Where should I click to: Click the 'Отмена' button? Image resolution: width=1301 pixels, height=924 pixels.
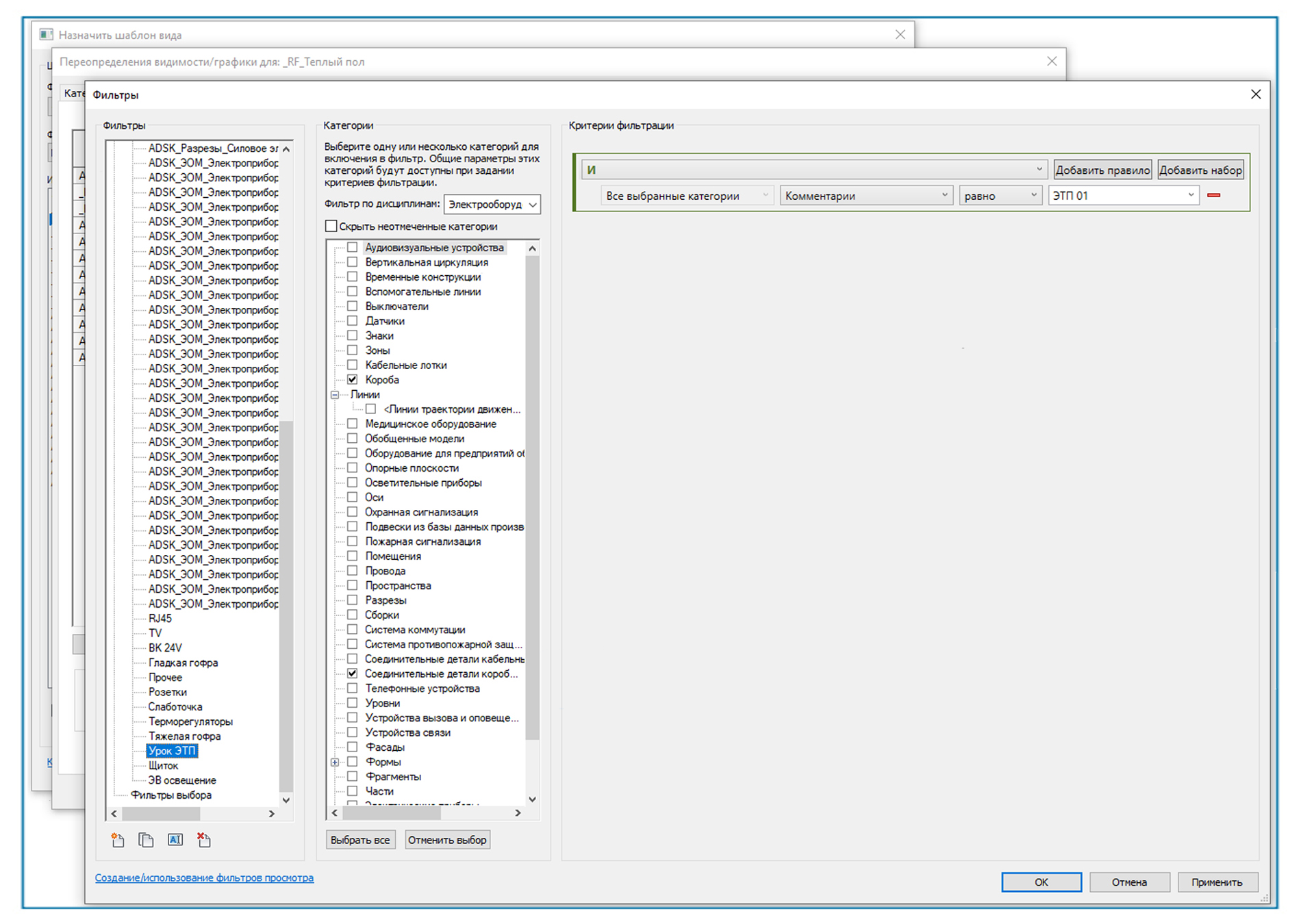point(1129,882)
